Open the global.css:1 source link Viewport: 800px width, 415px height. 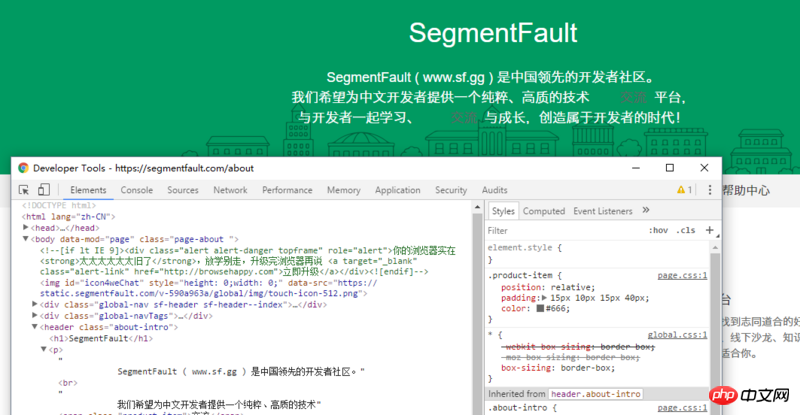click(678, 335)
